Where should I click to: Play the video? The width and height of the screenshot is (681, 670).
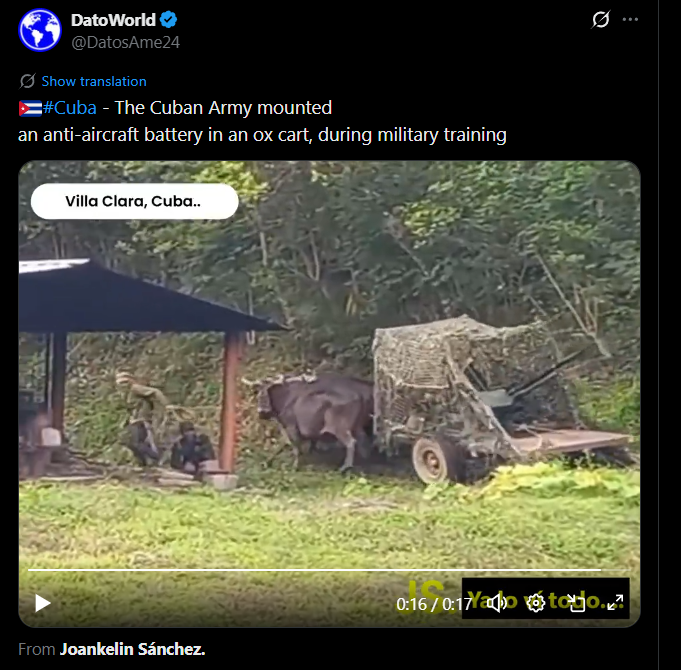(43, 603)
